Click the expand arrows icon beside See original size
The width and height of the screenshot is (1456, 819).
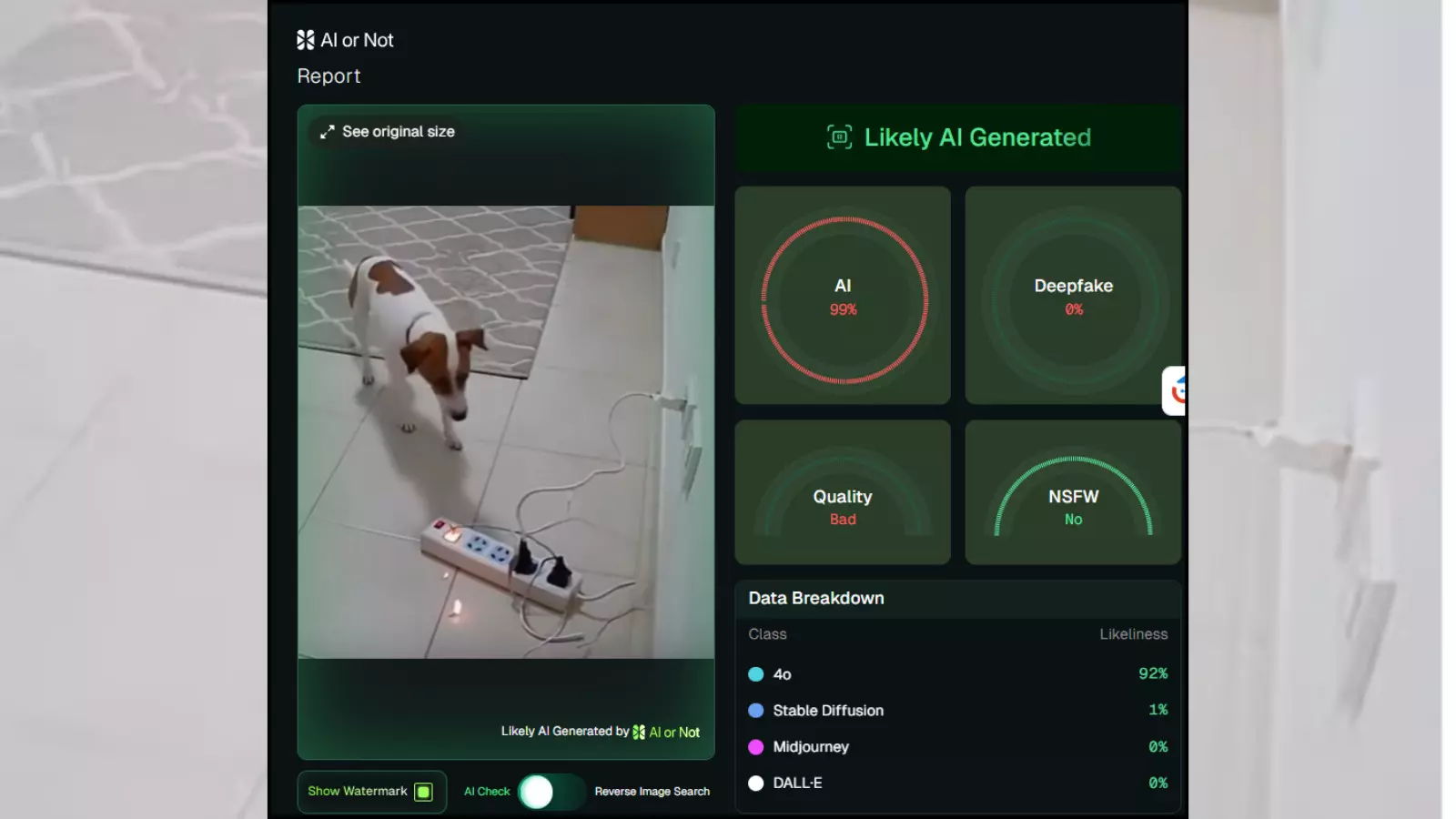(328, 132)
